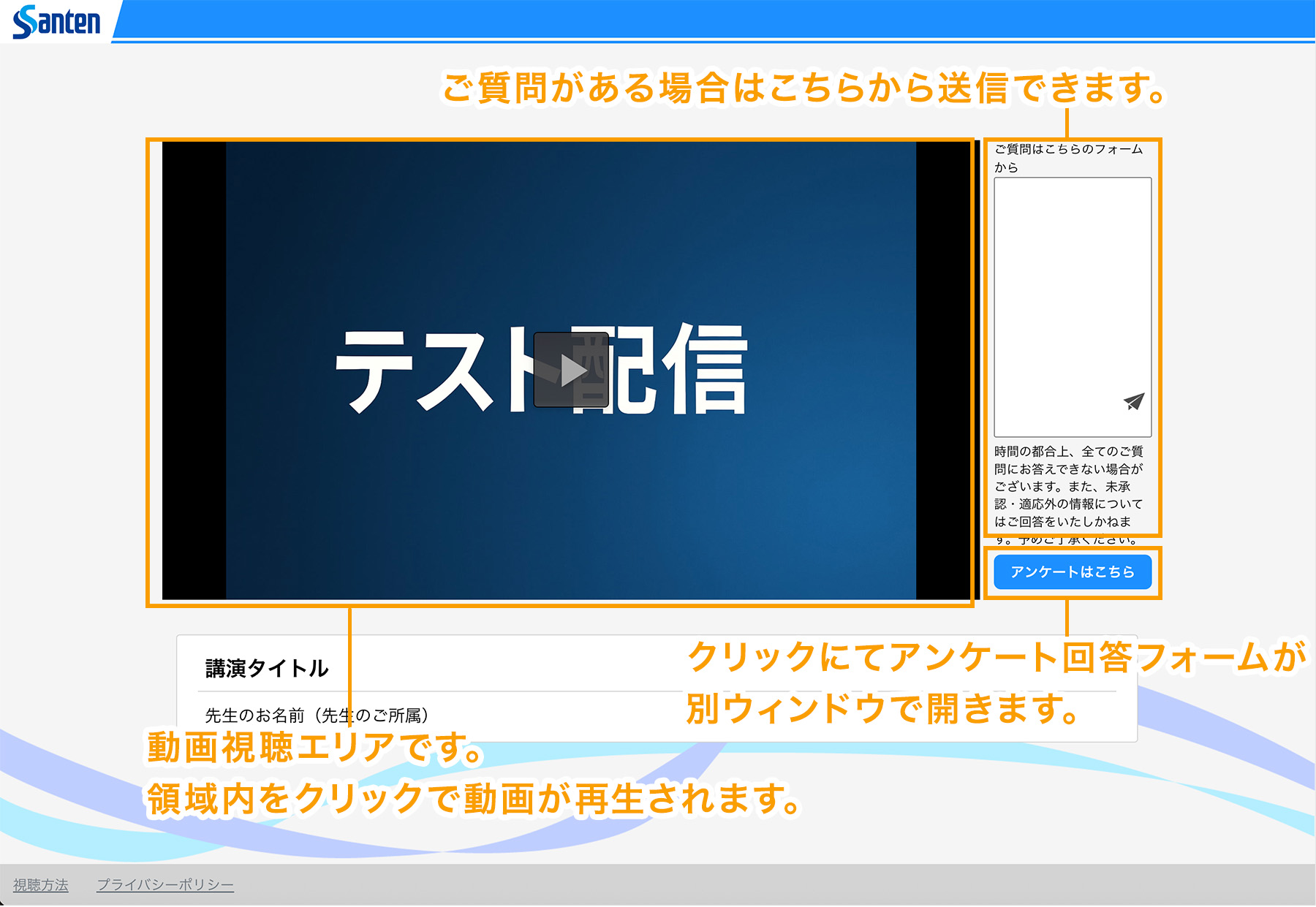Open the プライバシーポリシー footer link
This screenshot has width=1316, height=907.
[165, 885]
